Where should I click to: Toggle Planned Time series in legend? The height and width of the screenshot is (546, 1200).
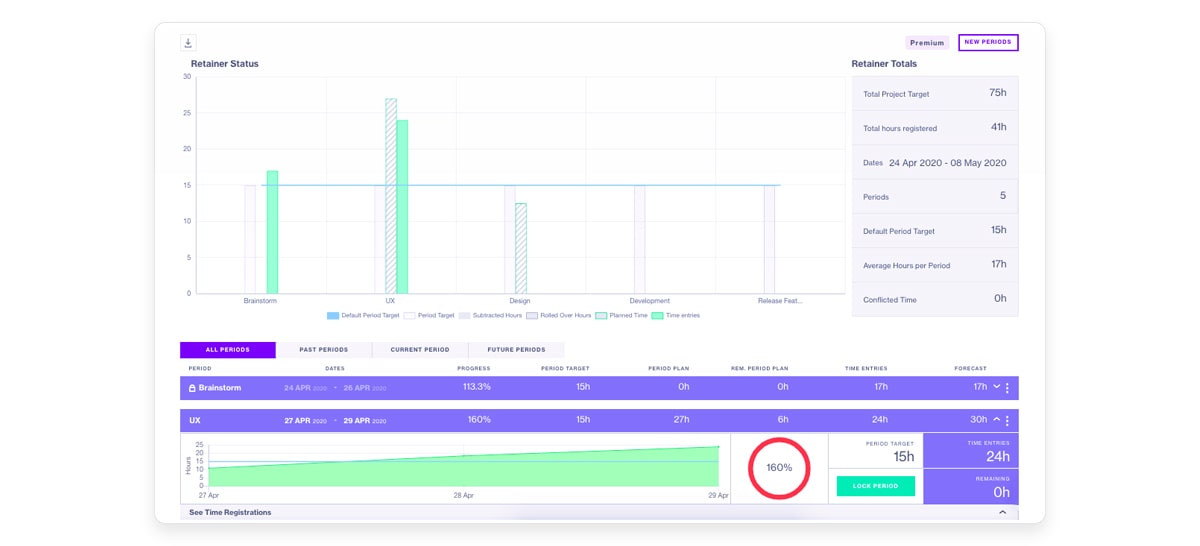[621, 315]
